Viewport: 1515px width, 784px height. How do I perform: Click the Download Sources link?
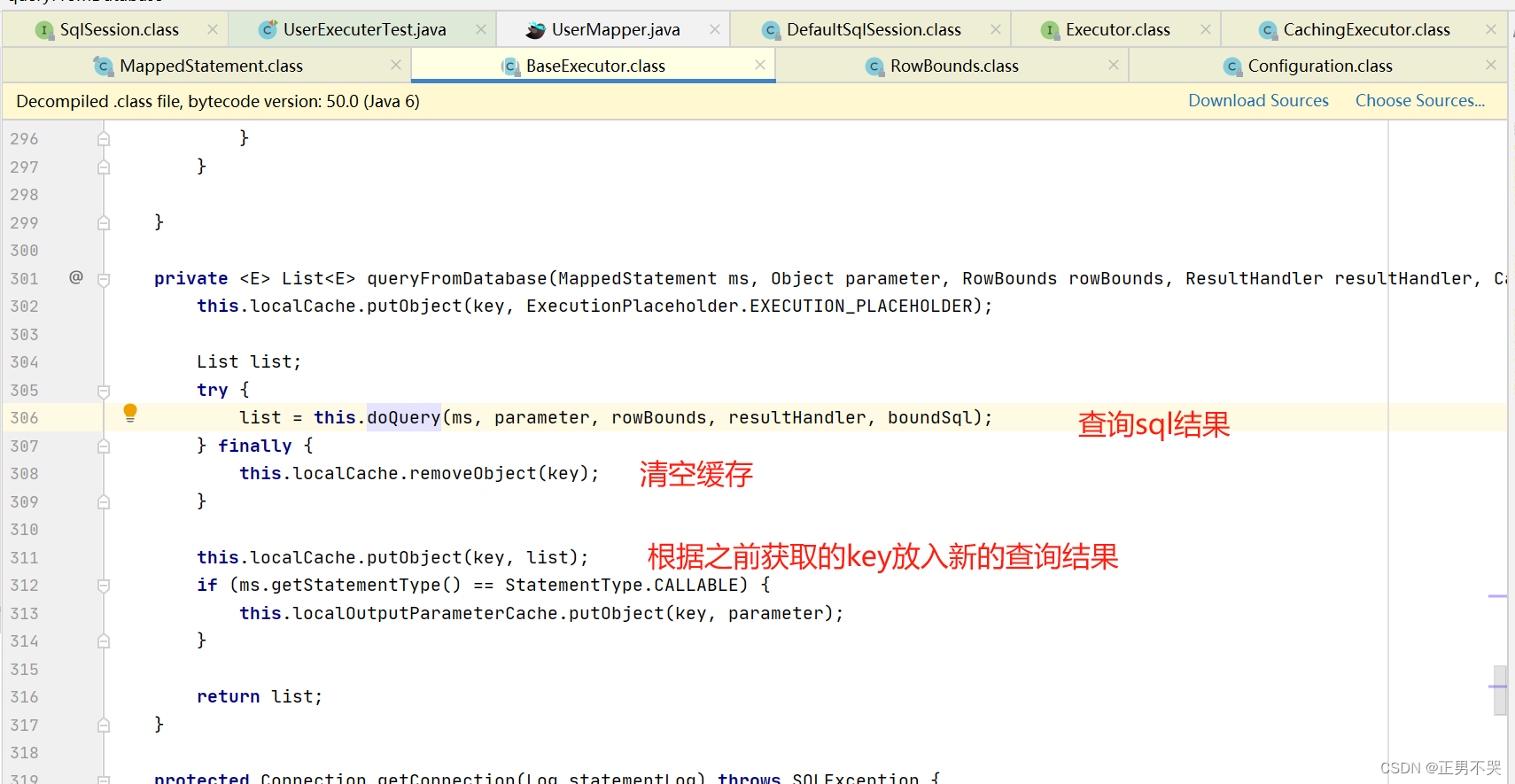[x=1258, y=101]
